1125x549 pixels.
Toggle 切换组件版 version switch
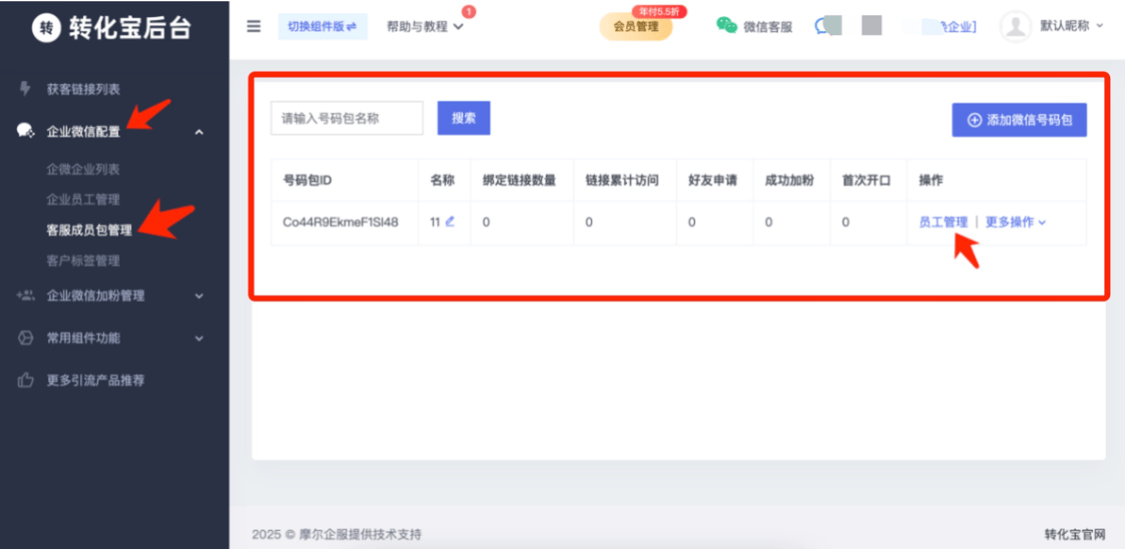322,26
